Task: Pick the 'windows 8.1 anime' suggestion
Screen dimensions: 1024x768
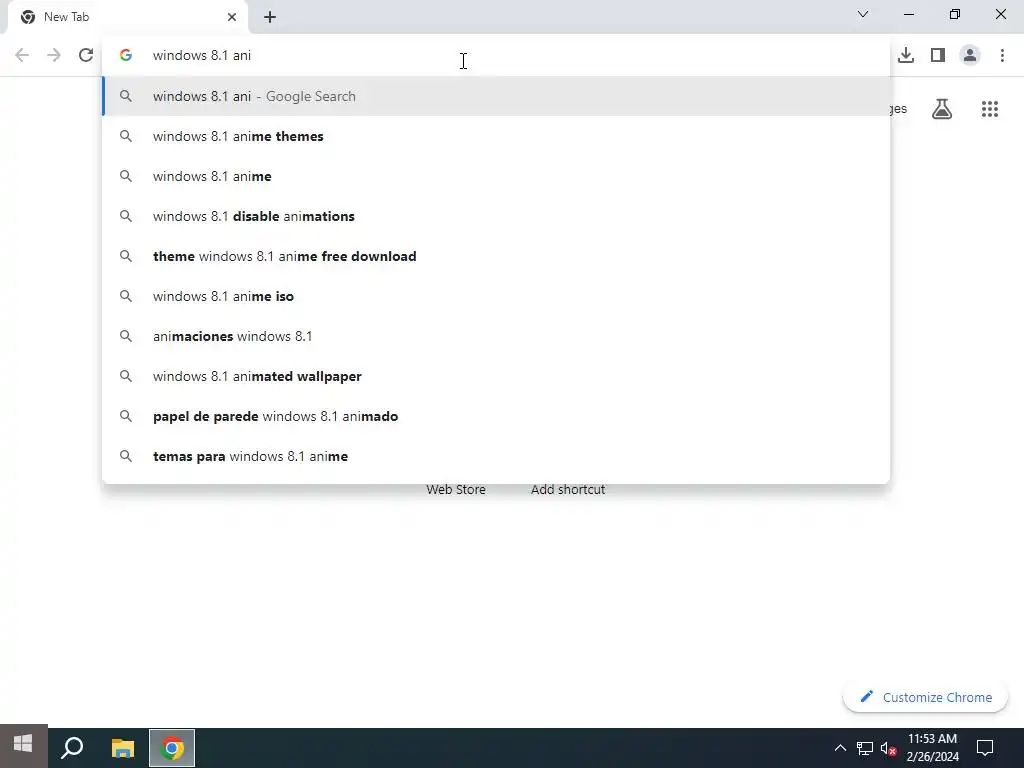Action: tap(496, 176)
